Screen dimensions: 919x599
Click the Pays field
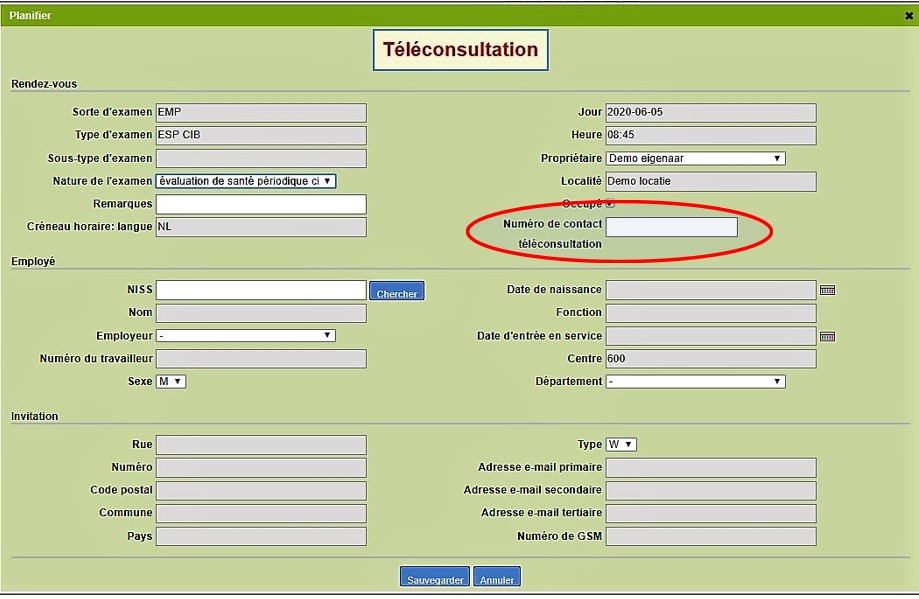tap(261, 536)
